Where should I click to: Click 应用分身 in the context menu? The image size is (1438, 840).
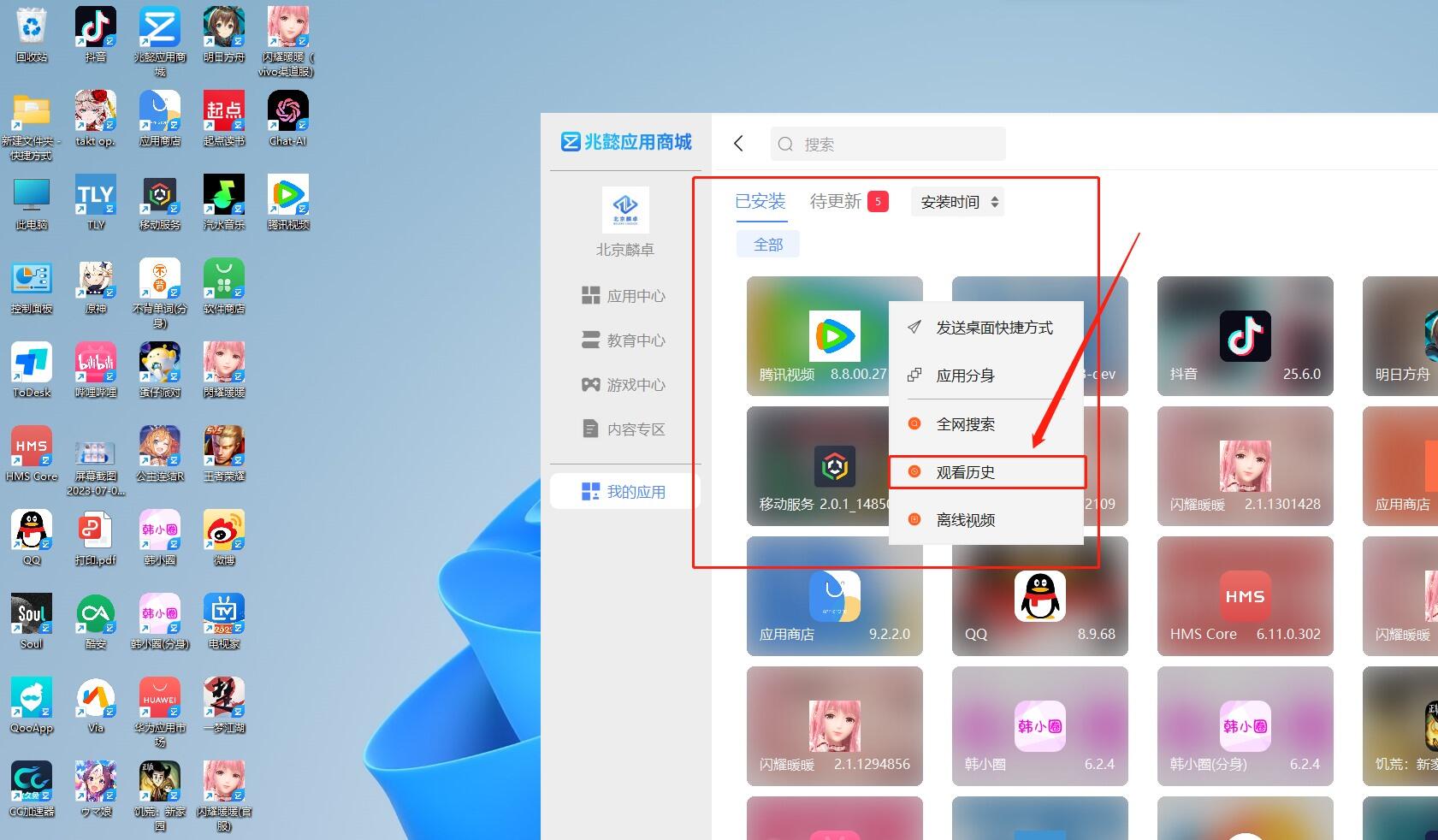pos(965,376)
